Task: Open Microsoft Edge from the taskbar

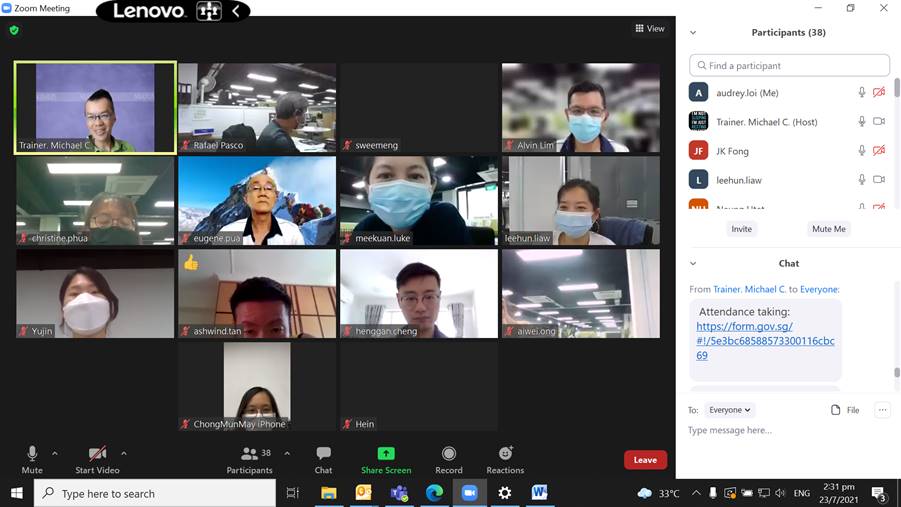Action: click(434, 493)
